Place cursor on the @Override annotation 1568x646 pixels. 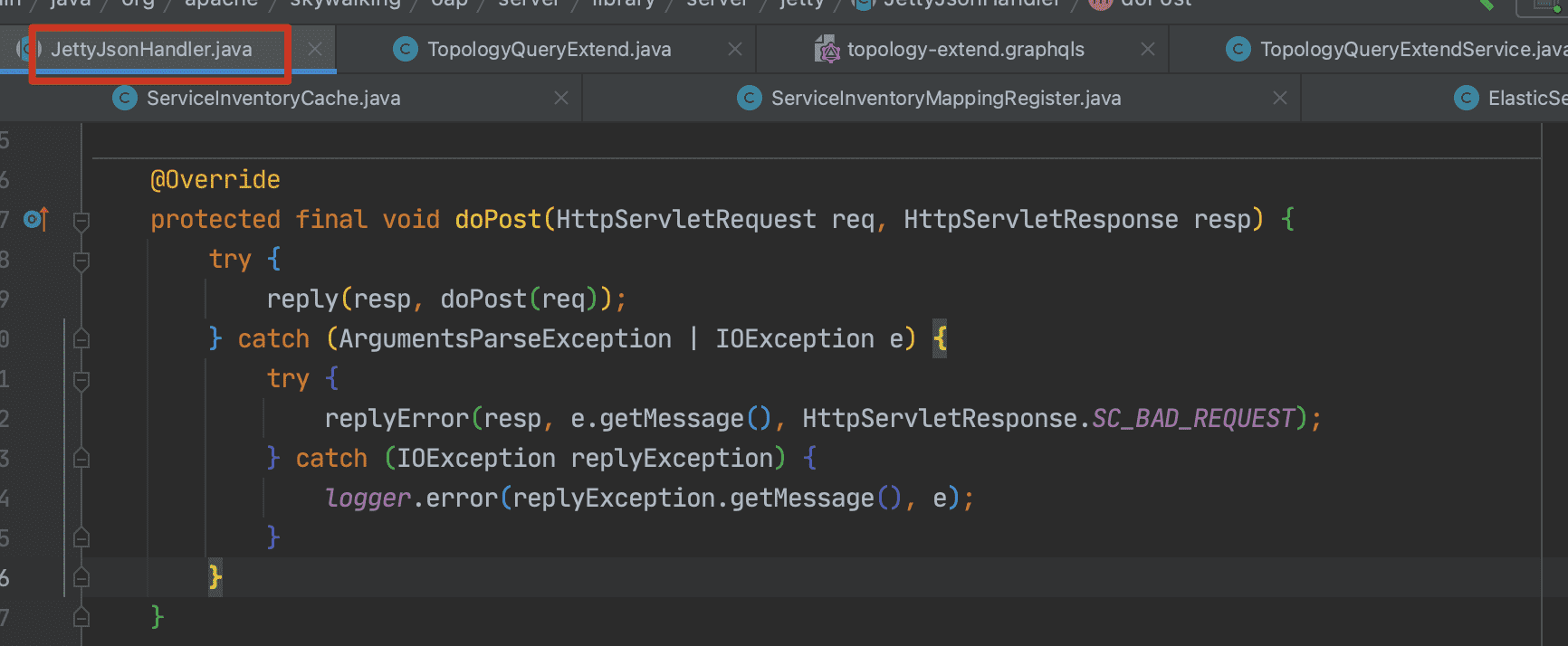pyautogui.click(x=215, y=180)
